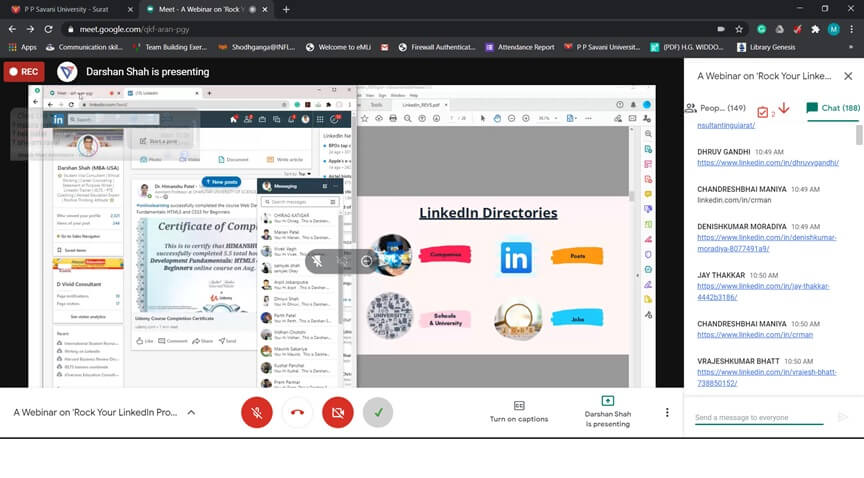Turn on captions
864x478 pixels.
click(519, 412)
